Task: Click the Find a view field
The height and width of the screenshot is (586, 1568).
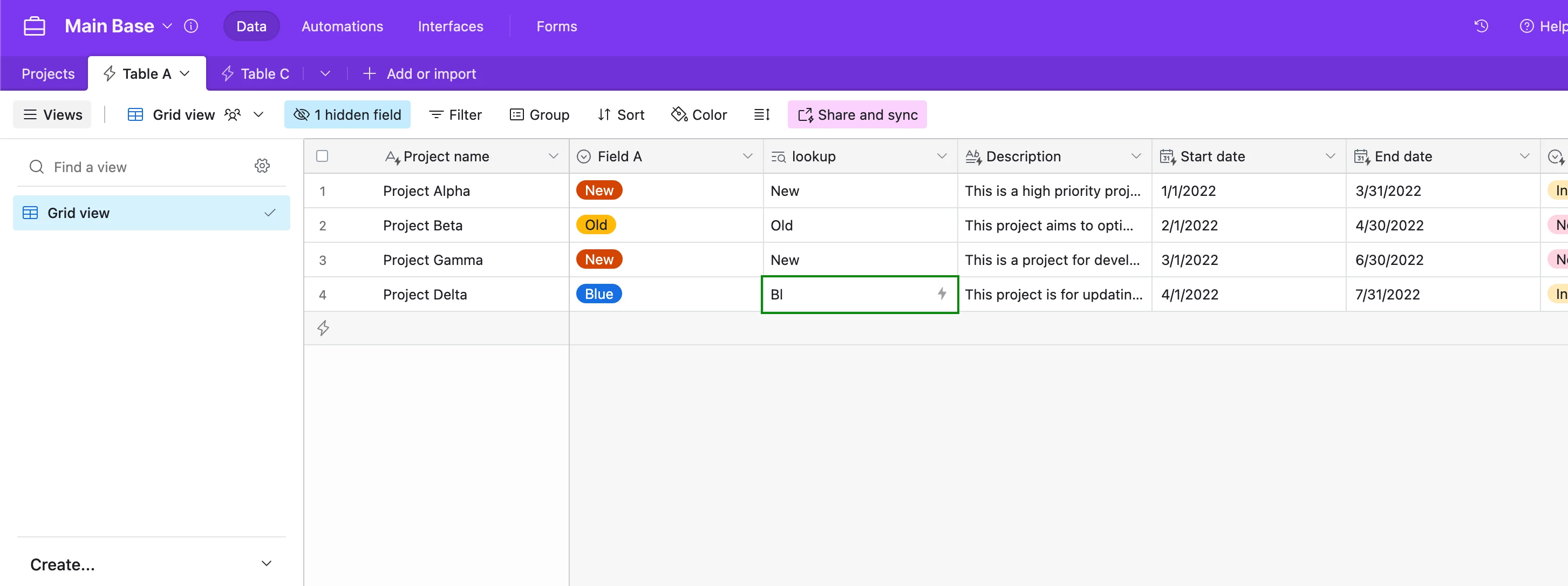Action: [140, 167]
